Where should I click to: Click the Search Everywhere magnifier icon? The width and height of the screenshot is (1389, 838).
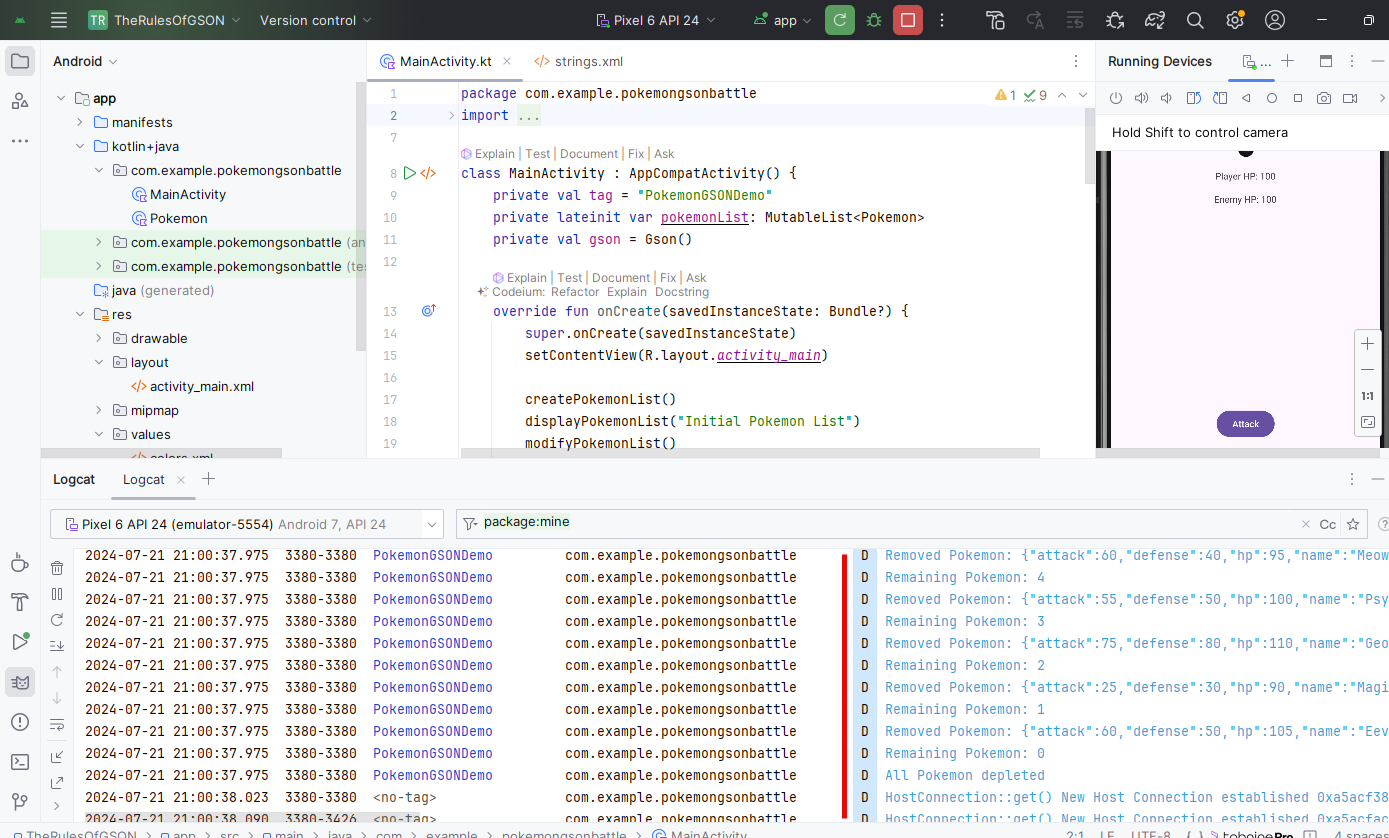pyautogui.click(x=1195, y=20)
